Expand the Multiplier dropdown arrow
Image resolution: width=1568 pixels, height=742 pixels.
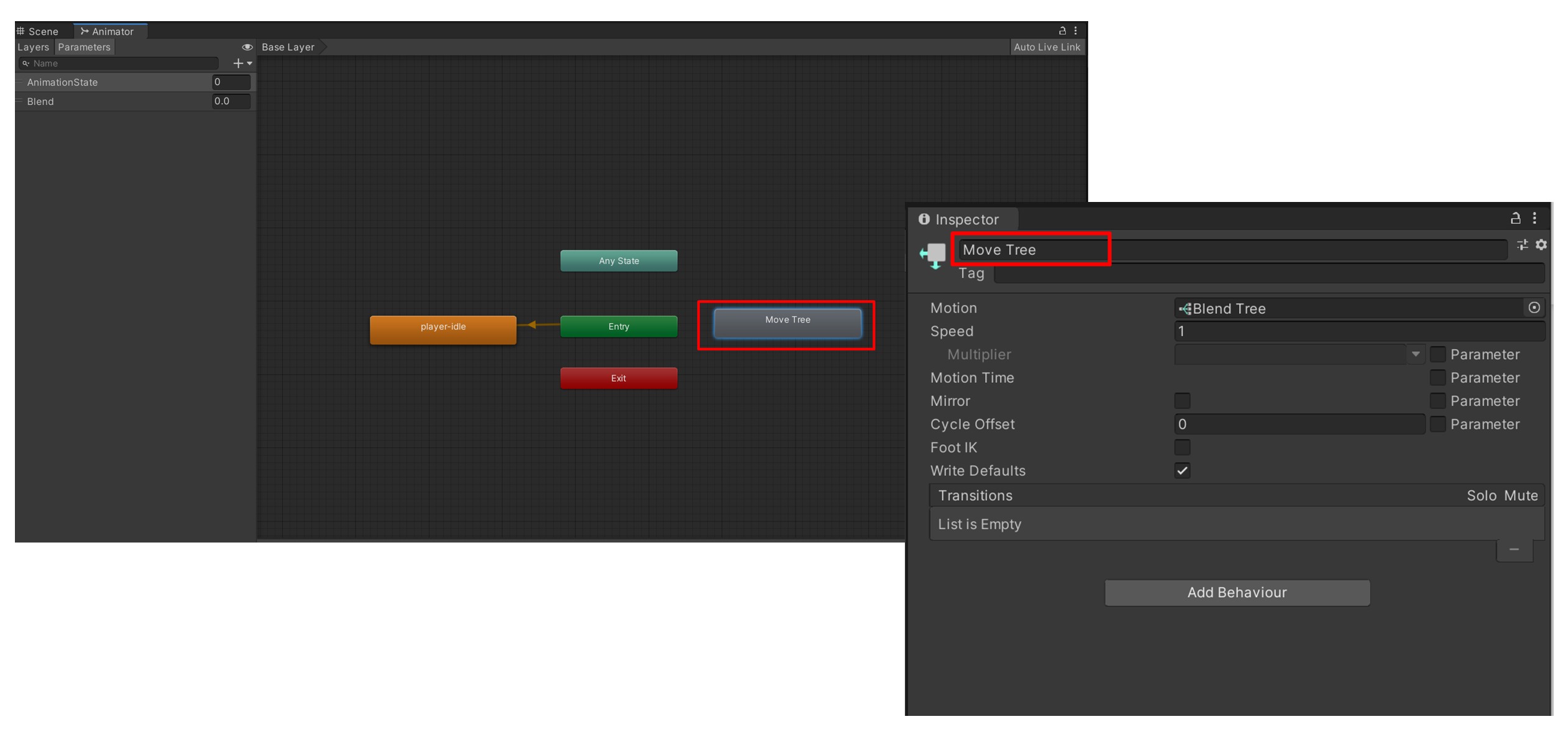pyautogui.click(x=1415, y=354)
